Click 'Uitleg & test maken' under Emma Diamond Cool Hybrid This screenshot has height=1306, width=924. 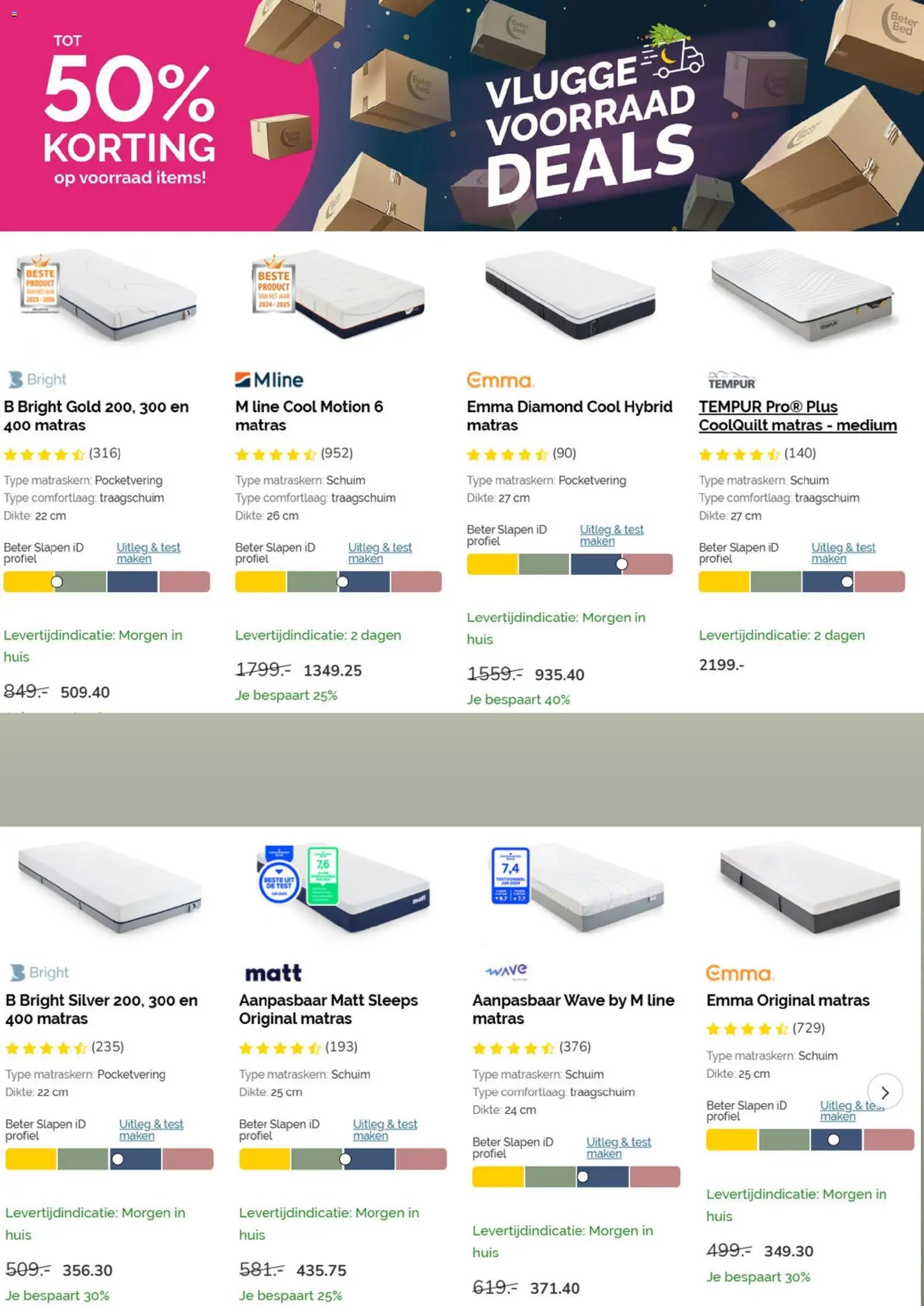(611, 535)
